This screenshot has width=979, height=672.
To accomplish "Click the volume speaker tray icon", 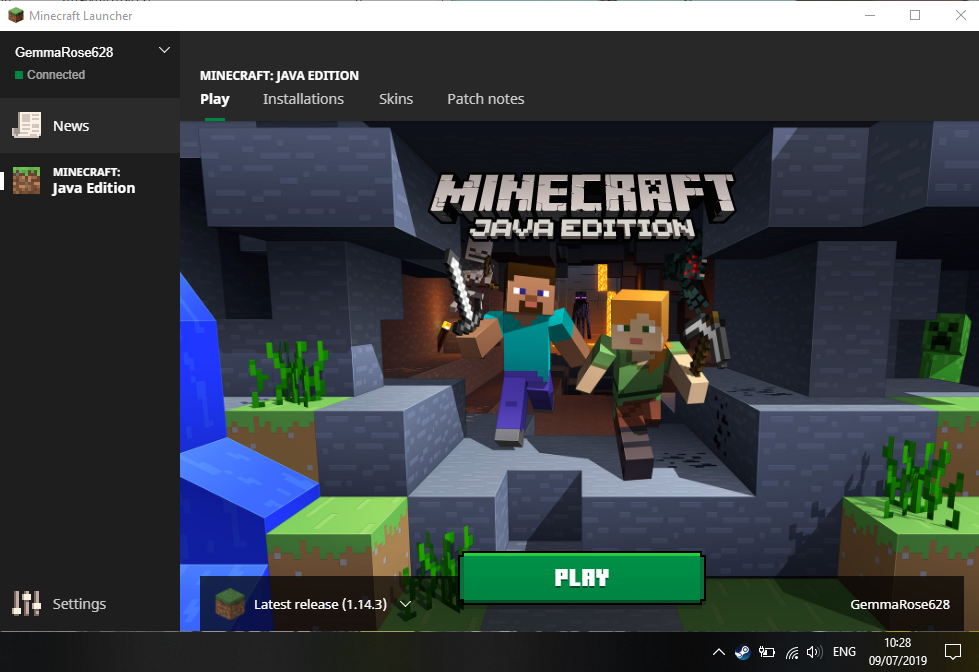I will pyautogui.click(x=814, y=652).
